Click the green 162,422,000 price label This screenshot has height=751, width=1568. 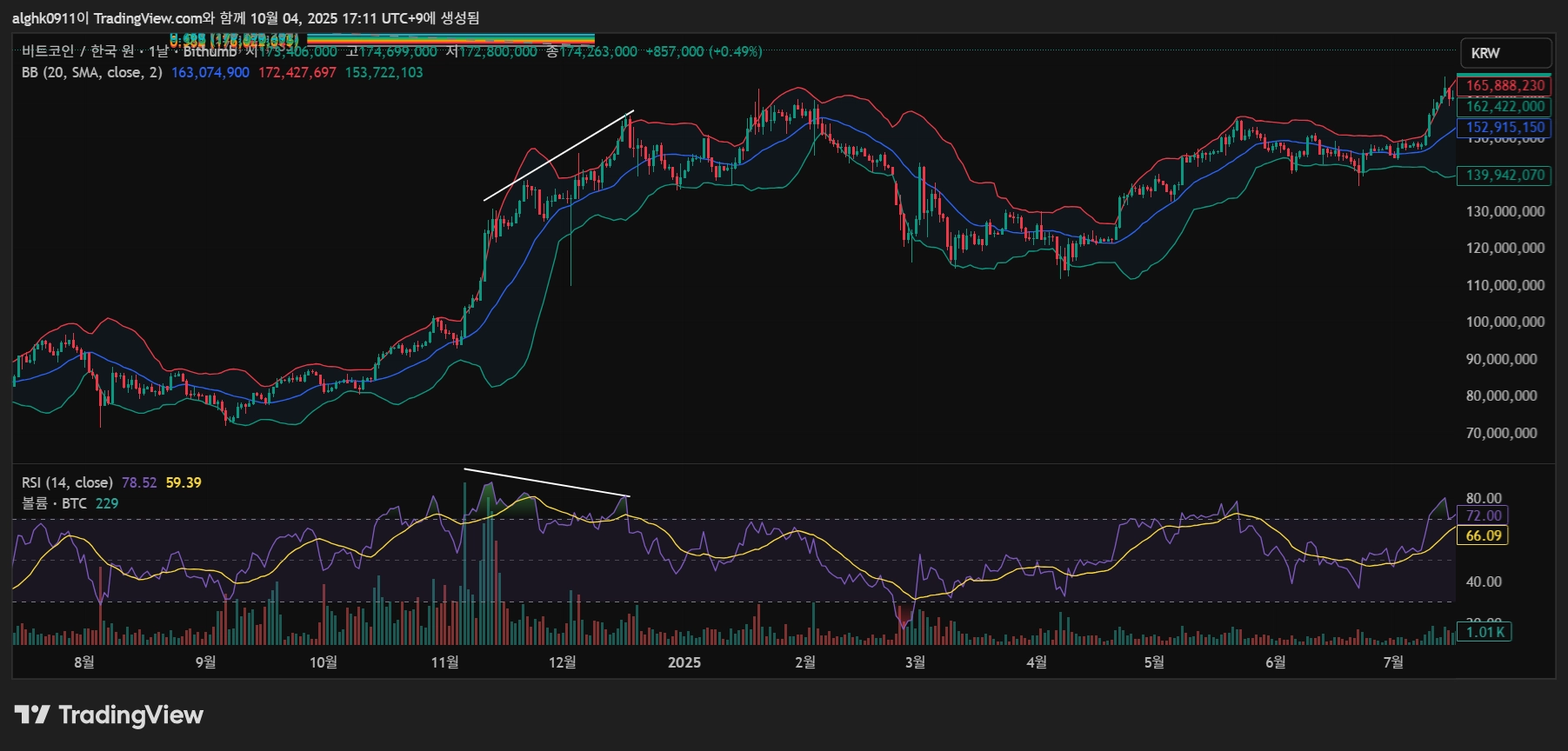click(x=1505, y=106)
